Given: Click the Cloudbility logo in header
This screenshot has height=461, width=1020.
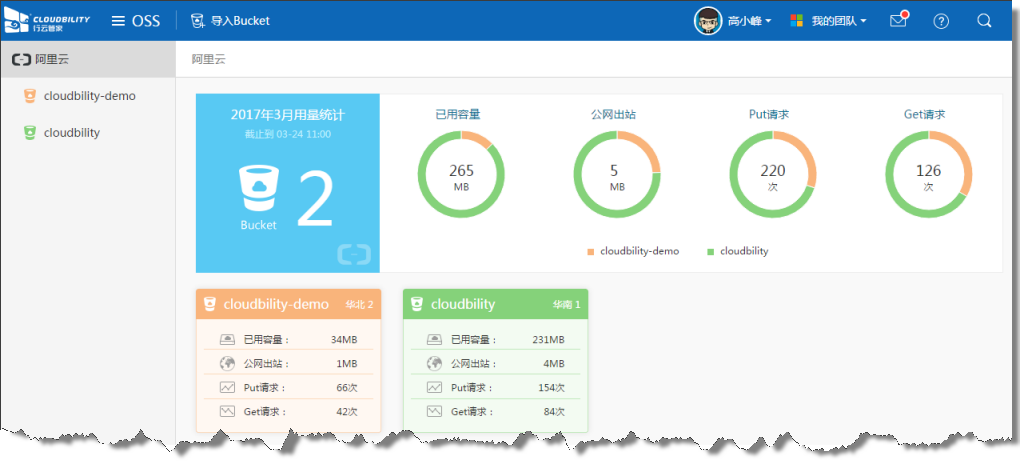Looking at the screenshot, I should click(47, 21).
